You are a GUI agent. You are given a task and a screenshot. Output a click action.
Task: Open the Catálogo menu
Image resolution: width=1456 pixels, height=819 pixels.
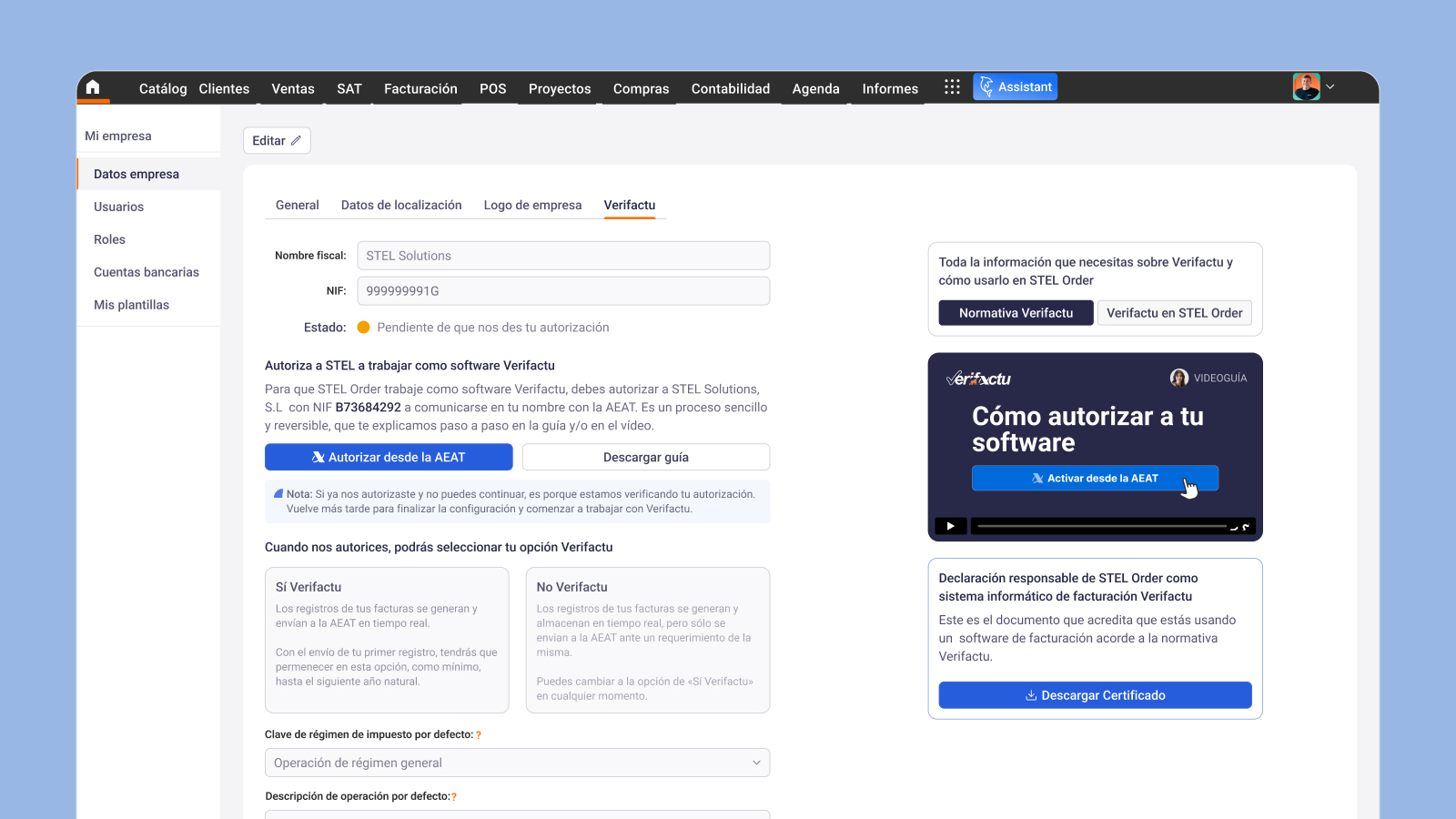(x=163, y=88)
